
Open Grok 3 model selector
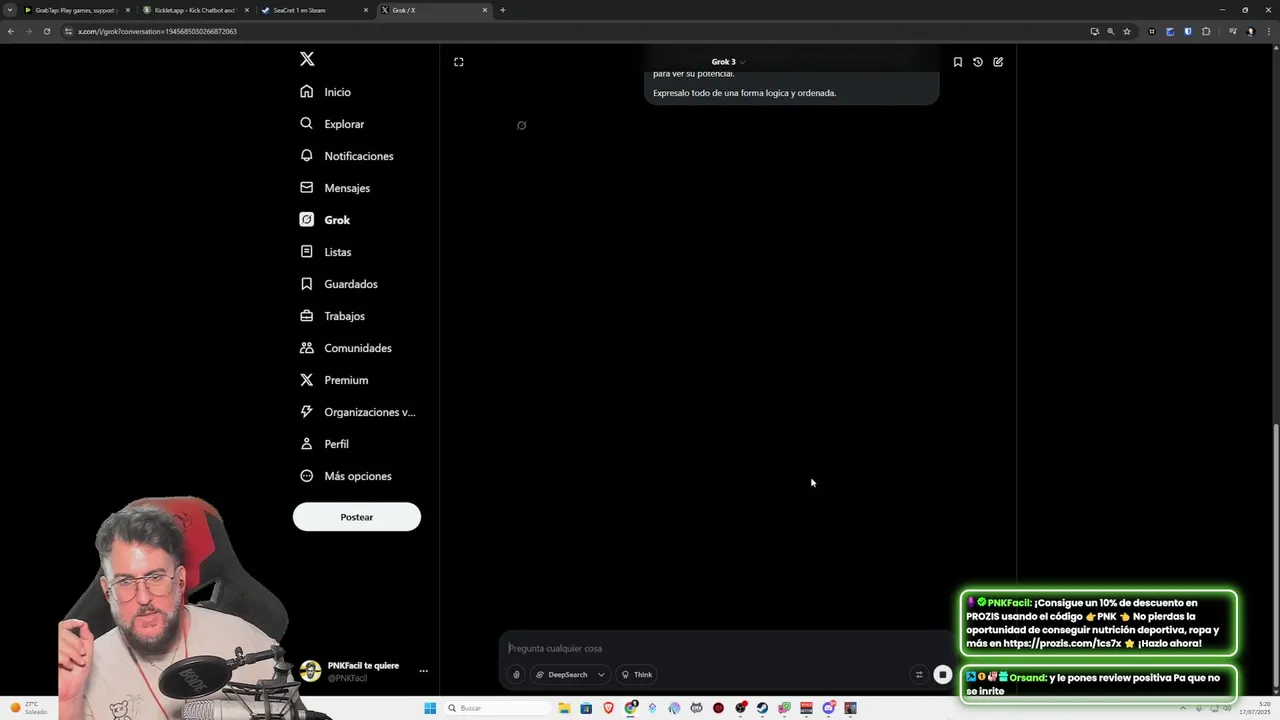coord(728,62)
